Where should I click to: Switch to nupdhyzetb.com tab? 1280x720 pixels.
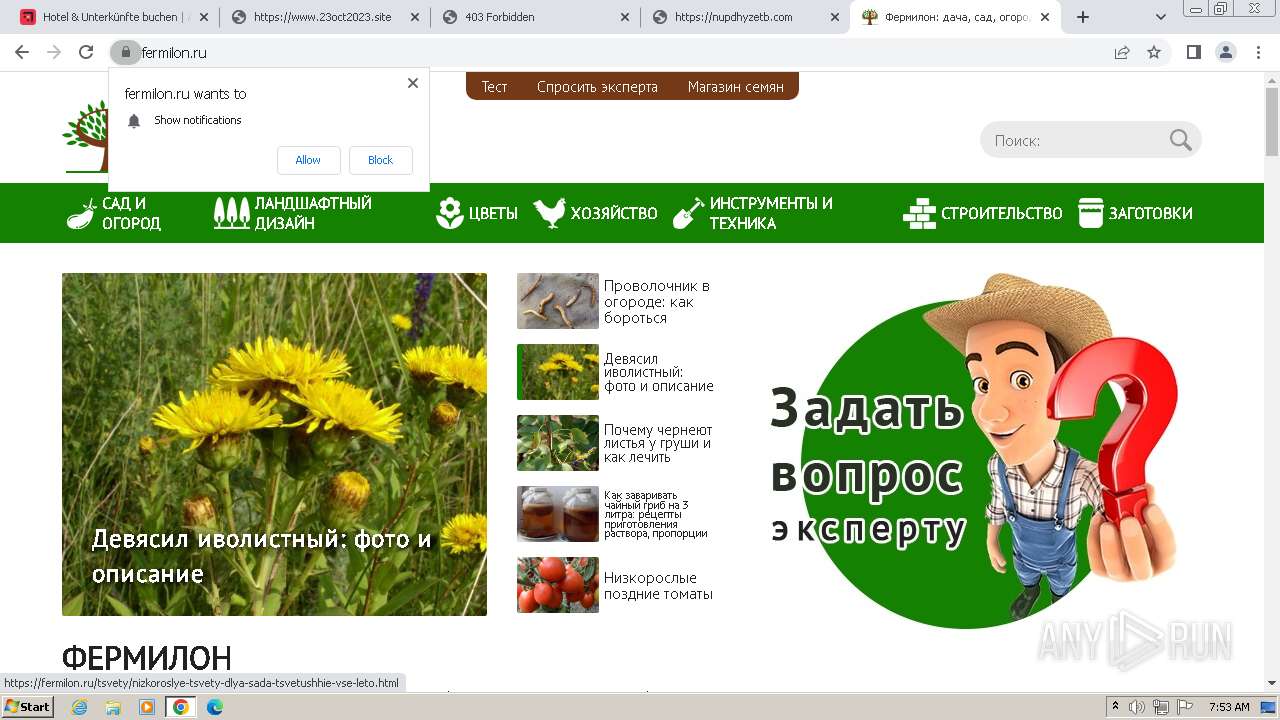pos(745,17)
